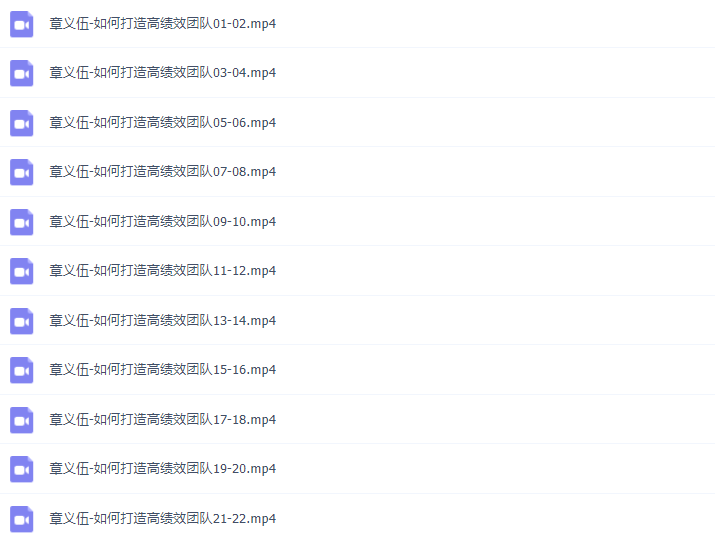Viewport: 715px width, 539px height.
Task: Click the file name ending 21-22.mp4
Action: pos(163,518)
